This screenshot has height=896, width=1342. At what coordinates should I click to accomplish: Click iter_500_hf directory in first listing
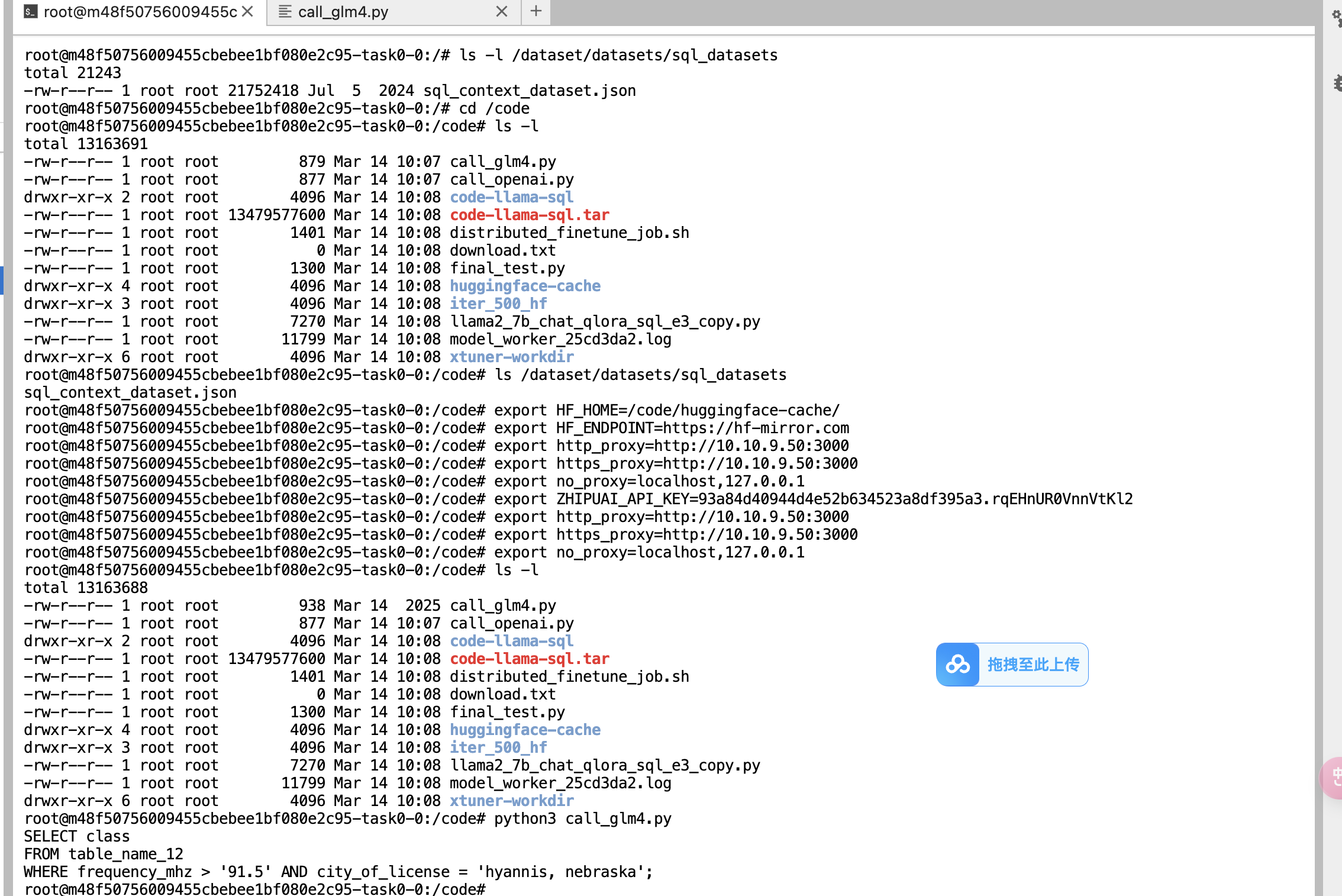pos(498,304)
